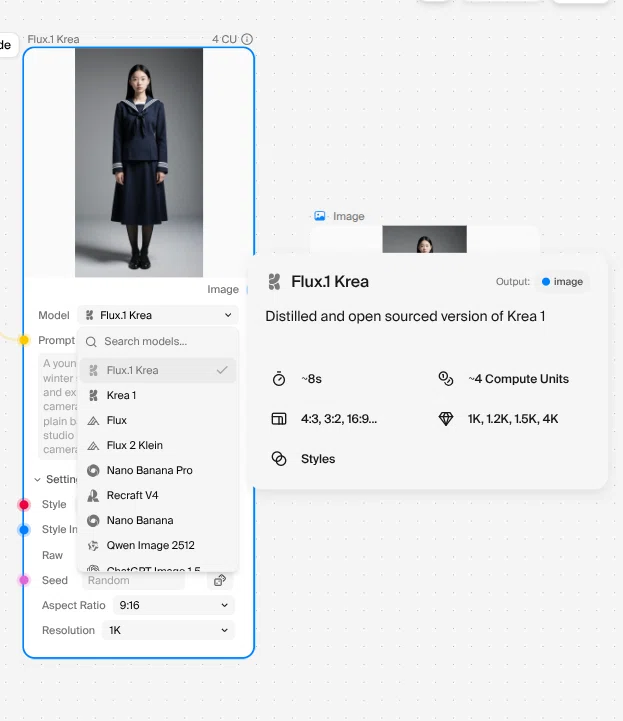The height and width of the screenshot is (721, 623).
Task: Click the Search models input field
Action: pyautogui.click(x=158, y=342)
